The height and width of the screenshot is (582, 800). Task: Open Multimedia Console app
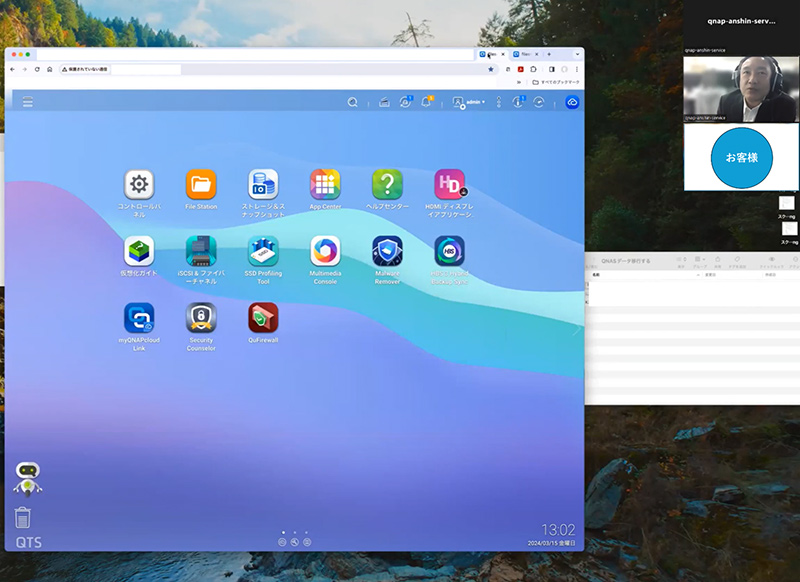pos(325,251)
